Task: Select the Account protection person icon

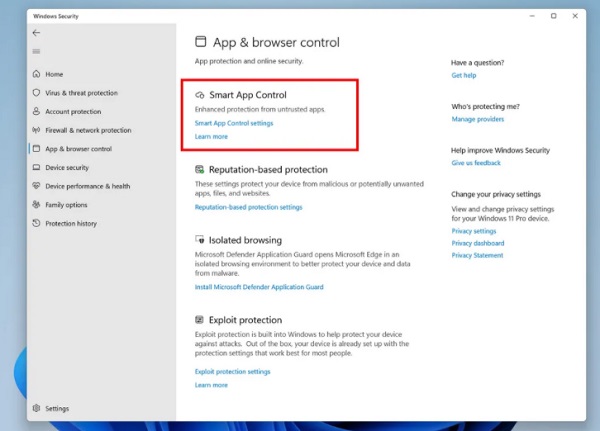Action: pos(37,112)
